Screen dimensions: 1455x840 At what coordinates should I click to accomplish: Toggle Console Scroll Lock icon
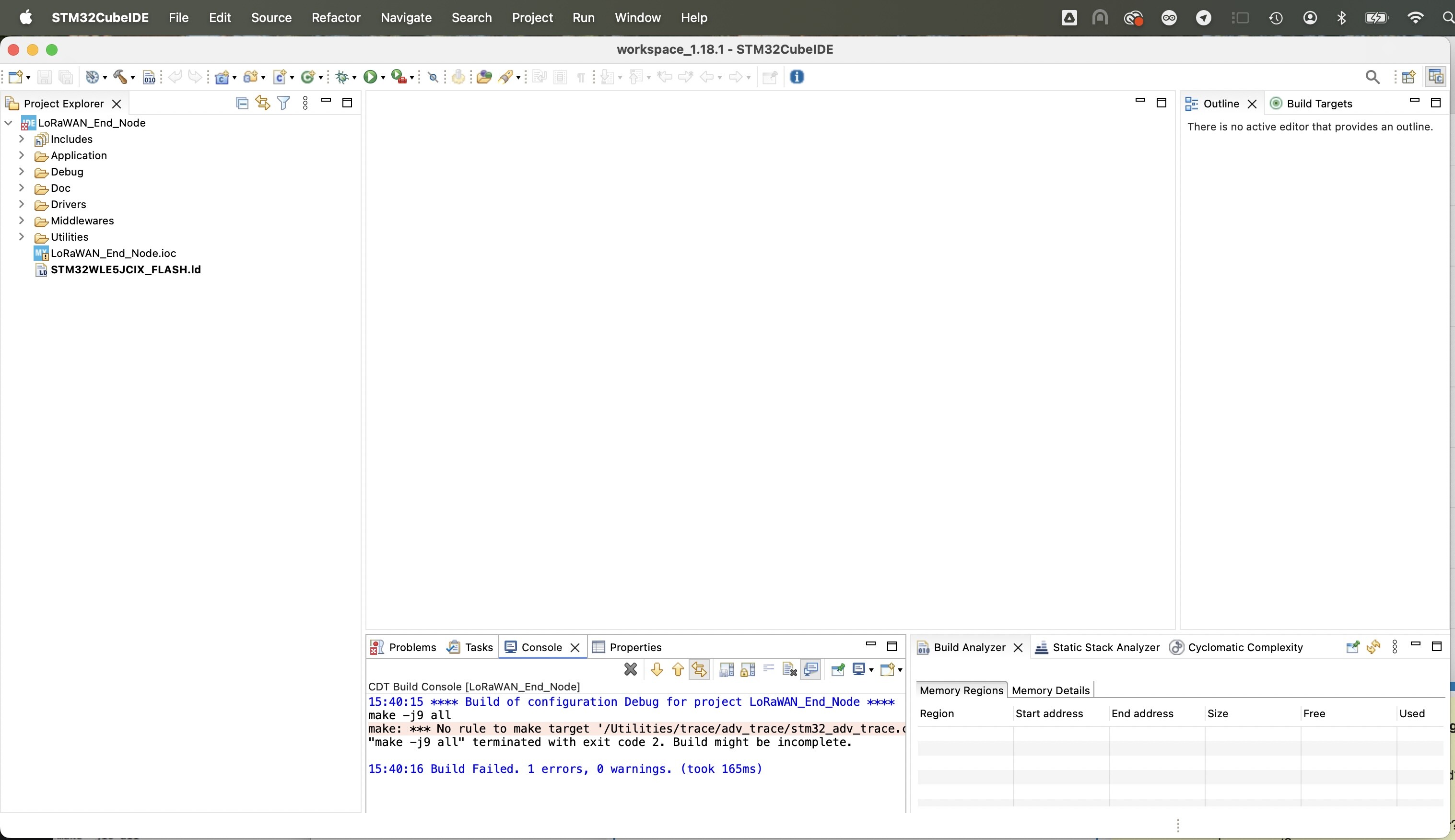748,669
